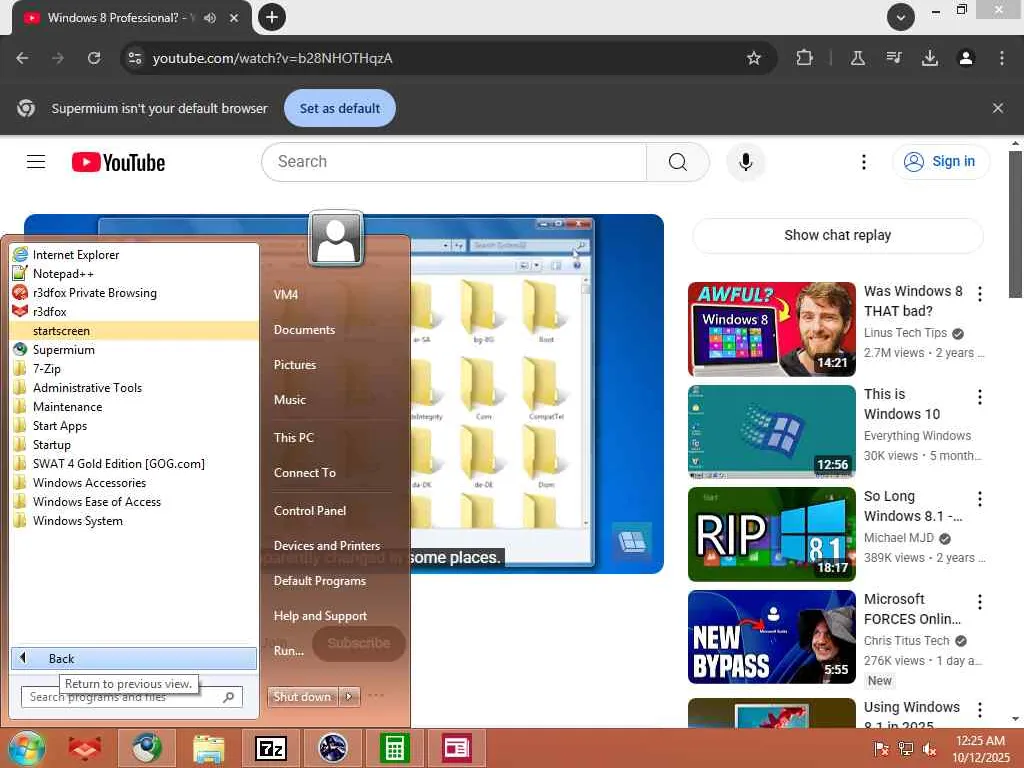Viewport: 1024px width, 768px height.
Task: Focus the Search programs and files box
Action: click(x=131, y=697)
